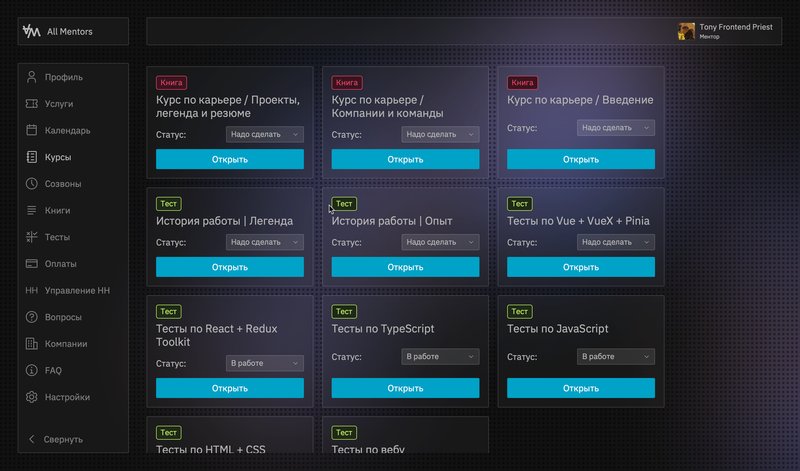
Task: Open Тесты по React + Redux Toolkit
Action: tap(230, 388)
